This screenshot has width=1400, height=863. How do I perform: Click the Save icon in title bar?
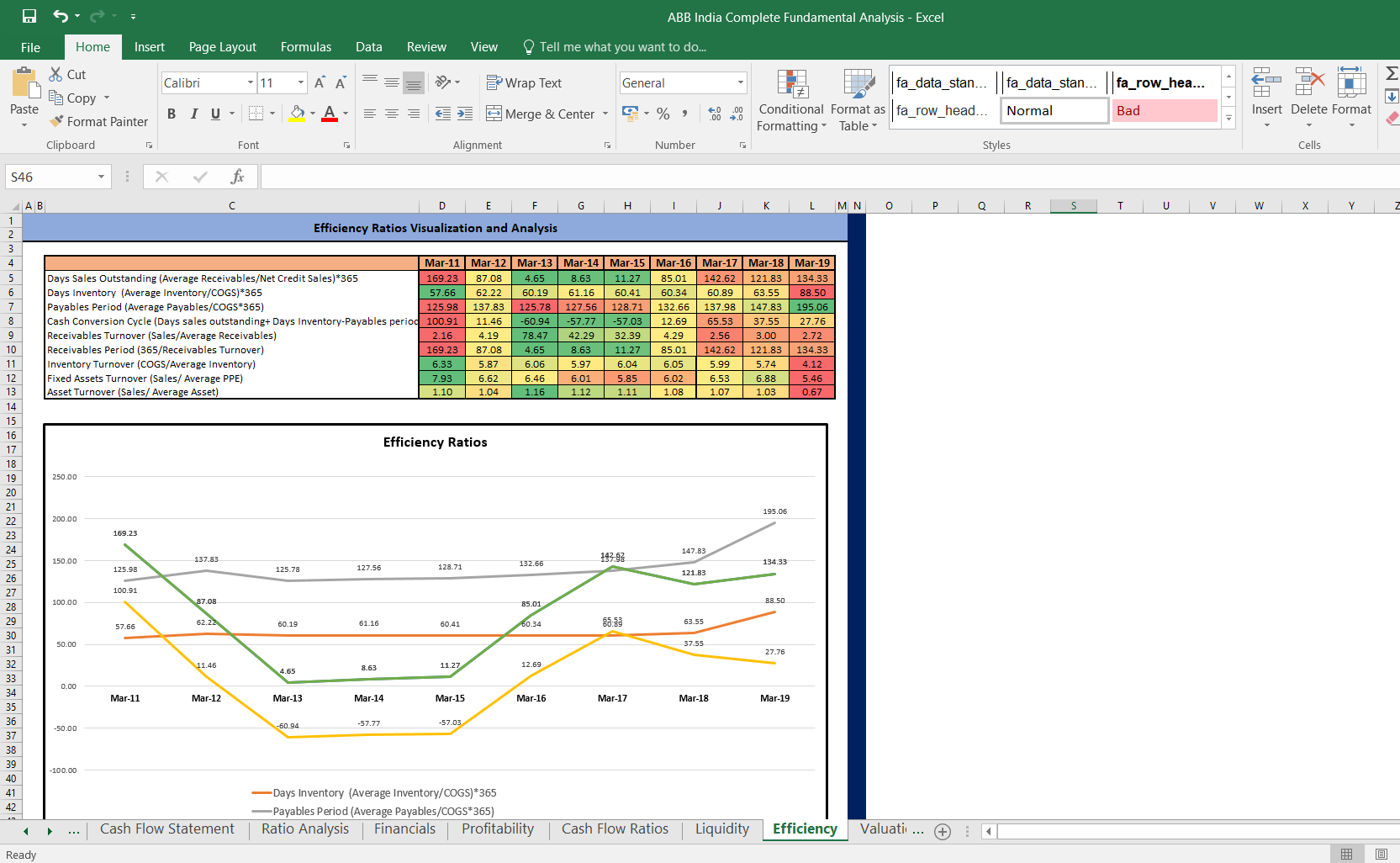click(29, 16)
